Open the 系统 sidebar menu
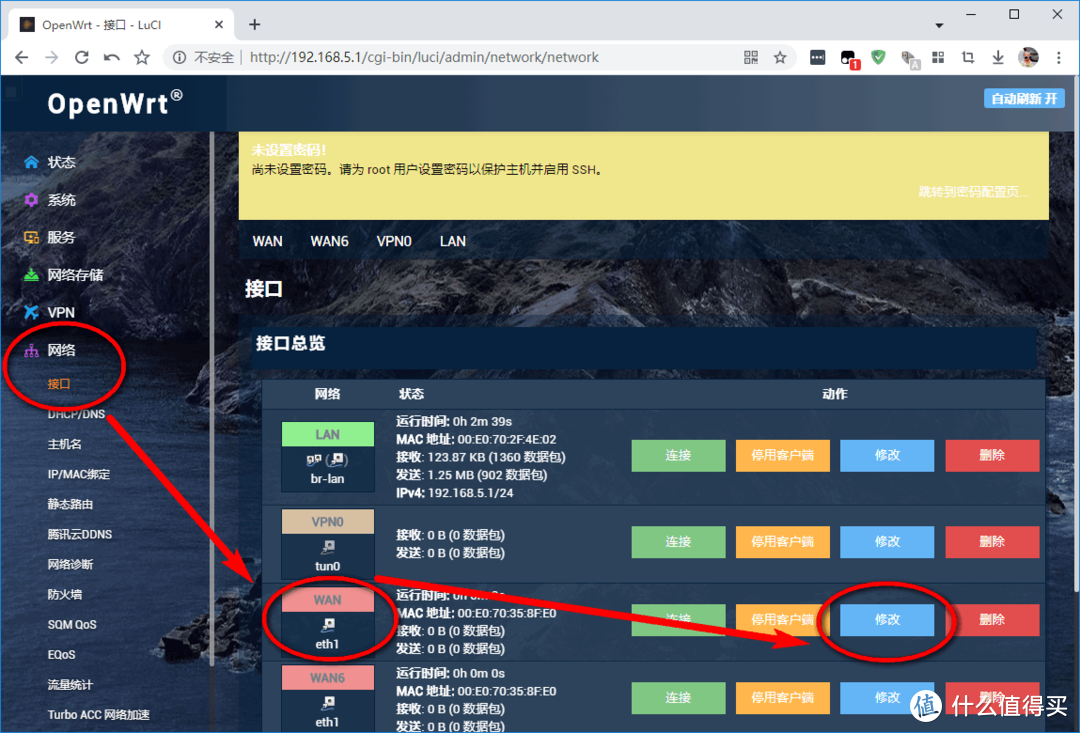Screen dimensions: 1080x733 coord(61,200)
